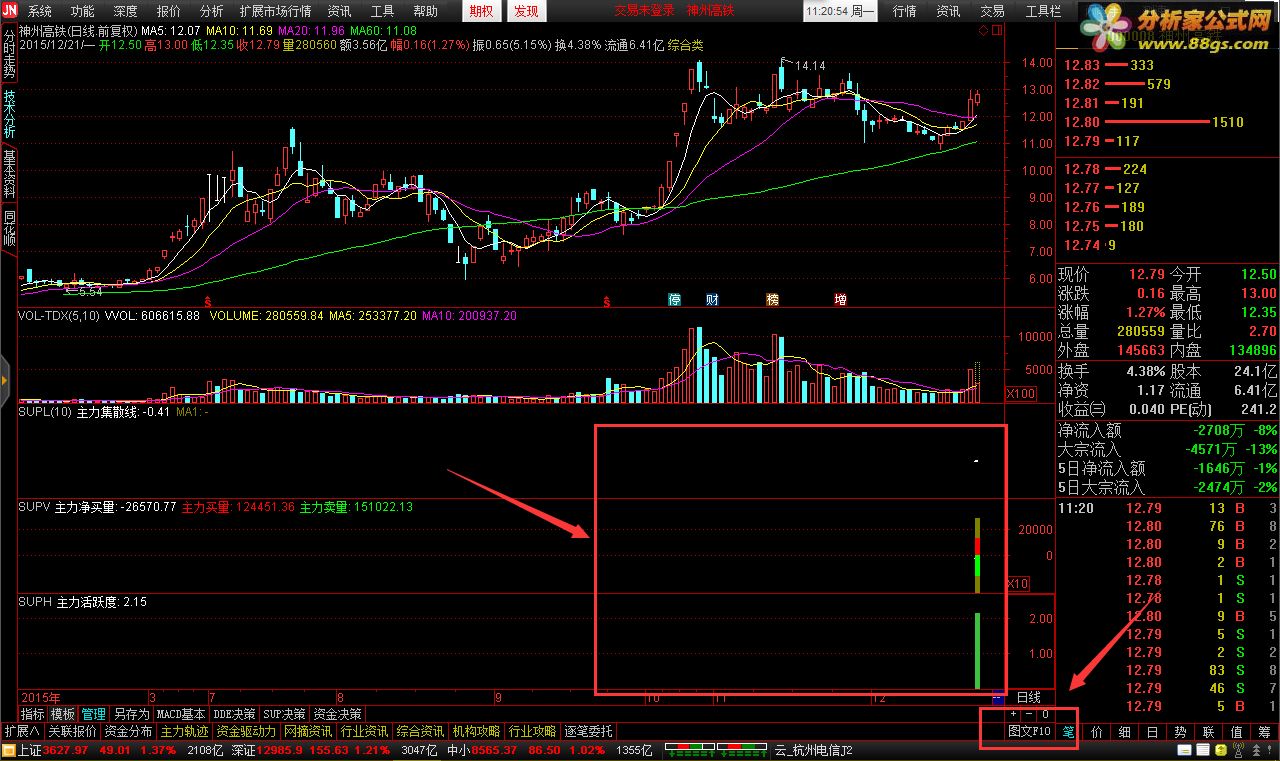The width and height of the screenshot is (1280, 761).
Task: Select the 分时走势 side tab
Action: [9, 55]
